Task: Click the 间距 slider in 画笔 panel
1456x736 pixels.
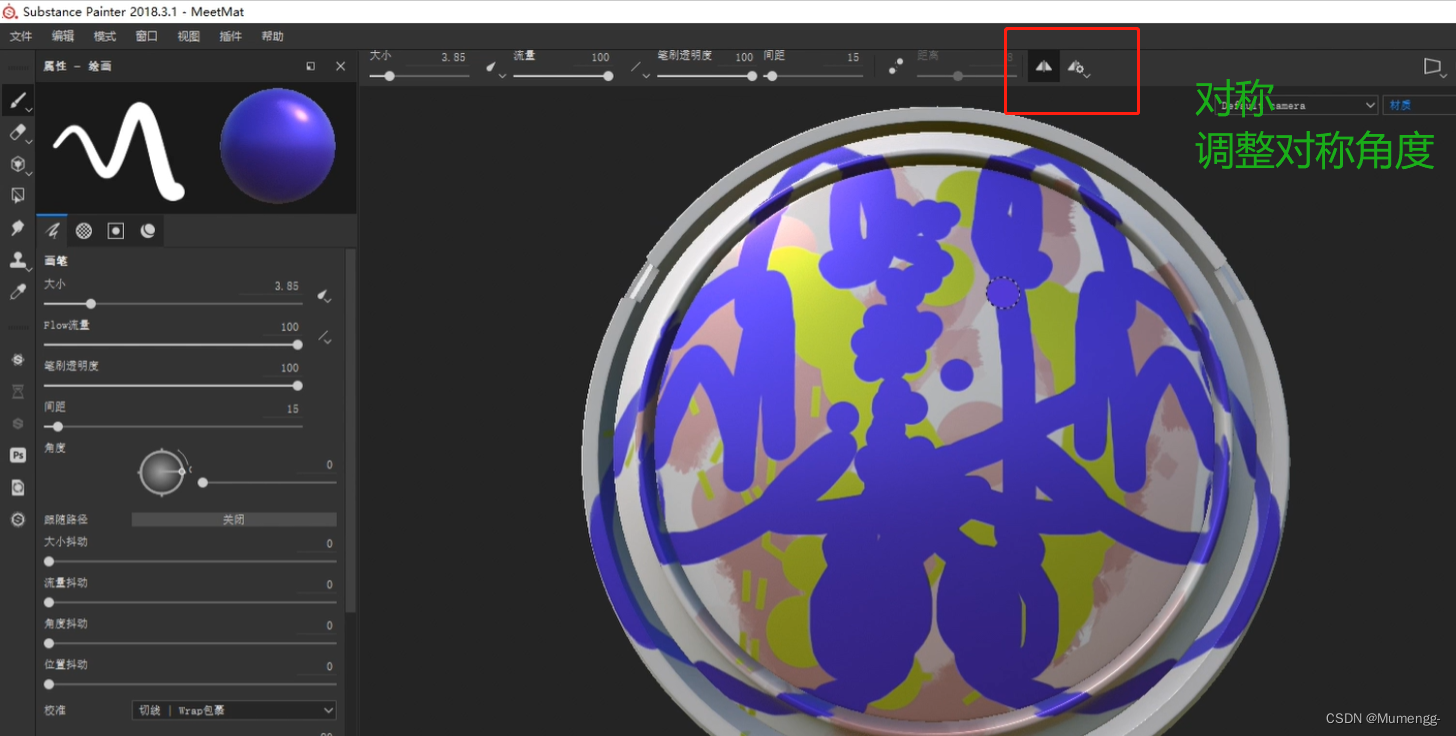Action: pyautogui.click(x=173, y=426)
